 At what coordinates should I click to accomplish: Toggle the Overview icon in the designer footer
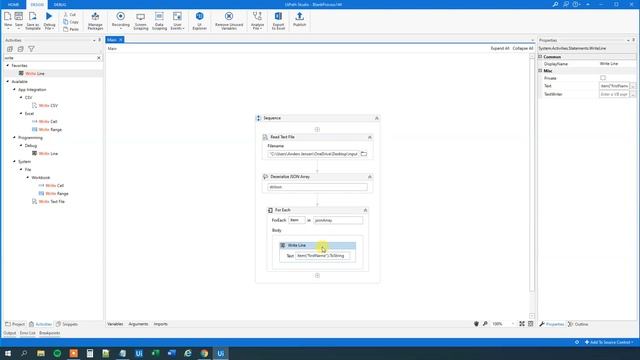[531, 324]
